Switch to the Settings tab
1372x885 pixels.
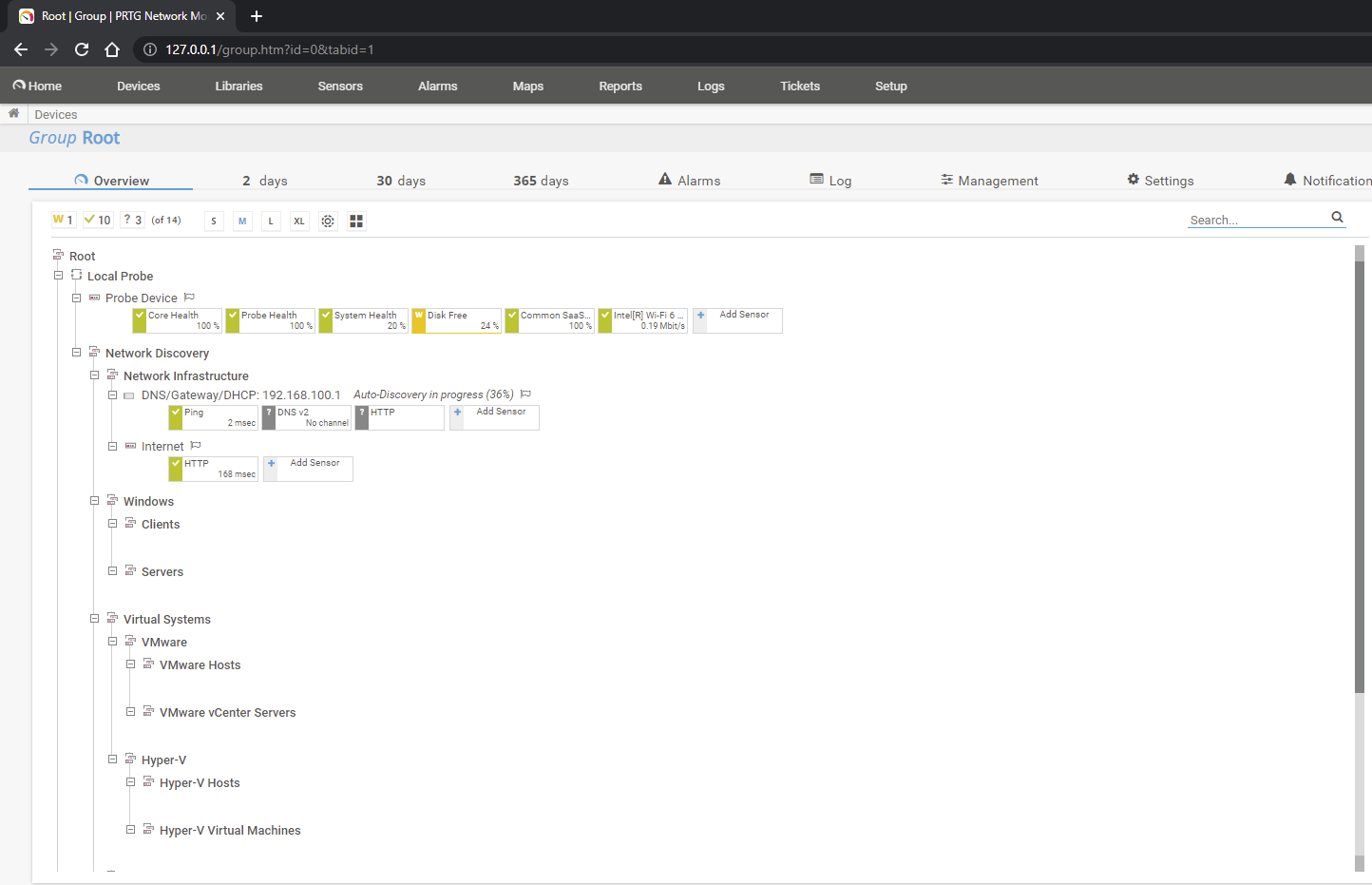[1160, 181]
